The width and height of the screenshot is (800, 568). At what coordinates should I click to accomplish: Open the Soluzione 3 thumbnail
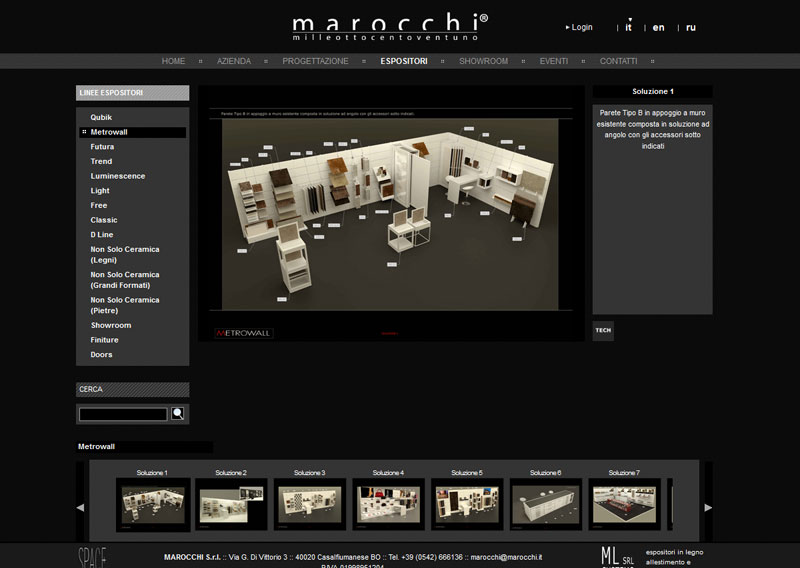[310, 505]
